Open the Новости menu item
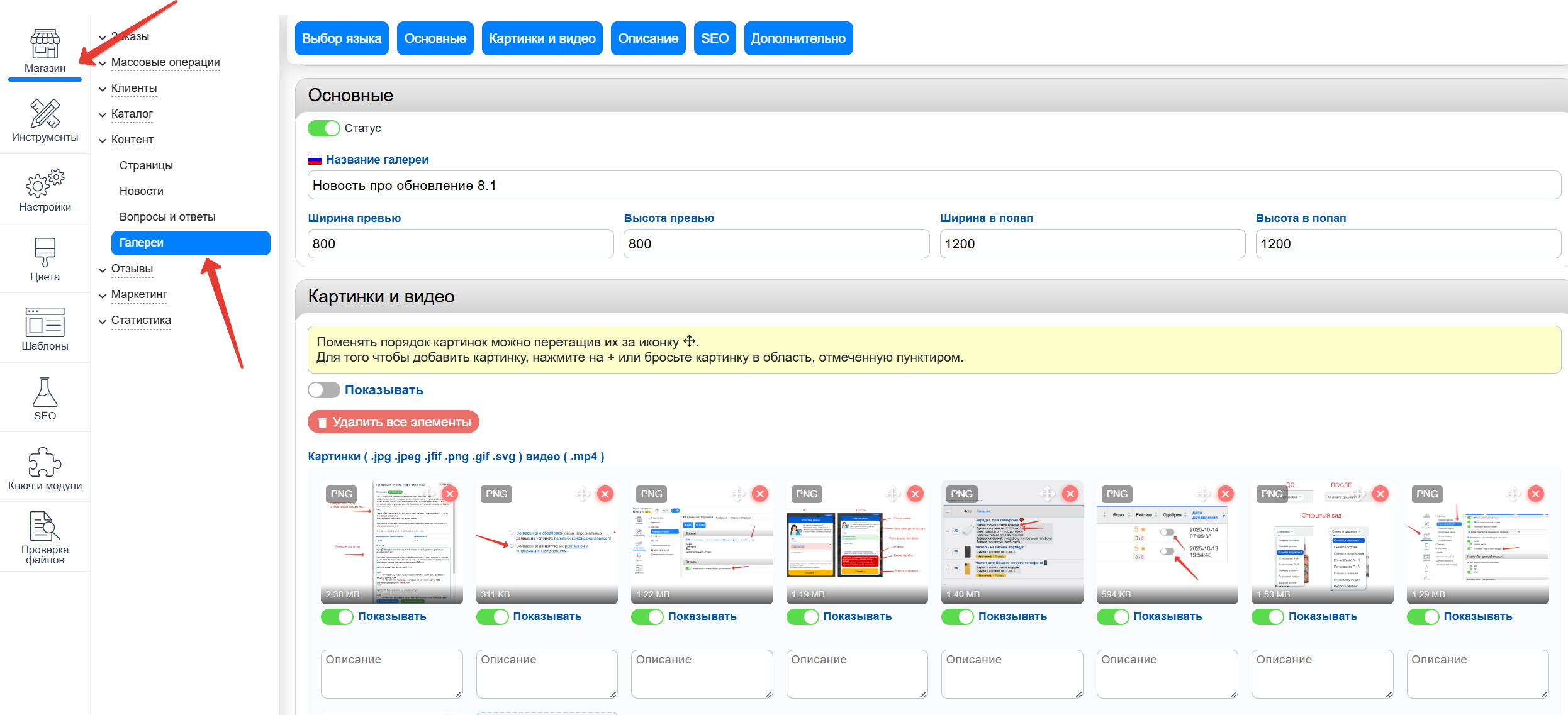The width and height of the screenshot is (1568, 715). (142, 191)
